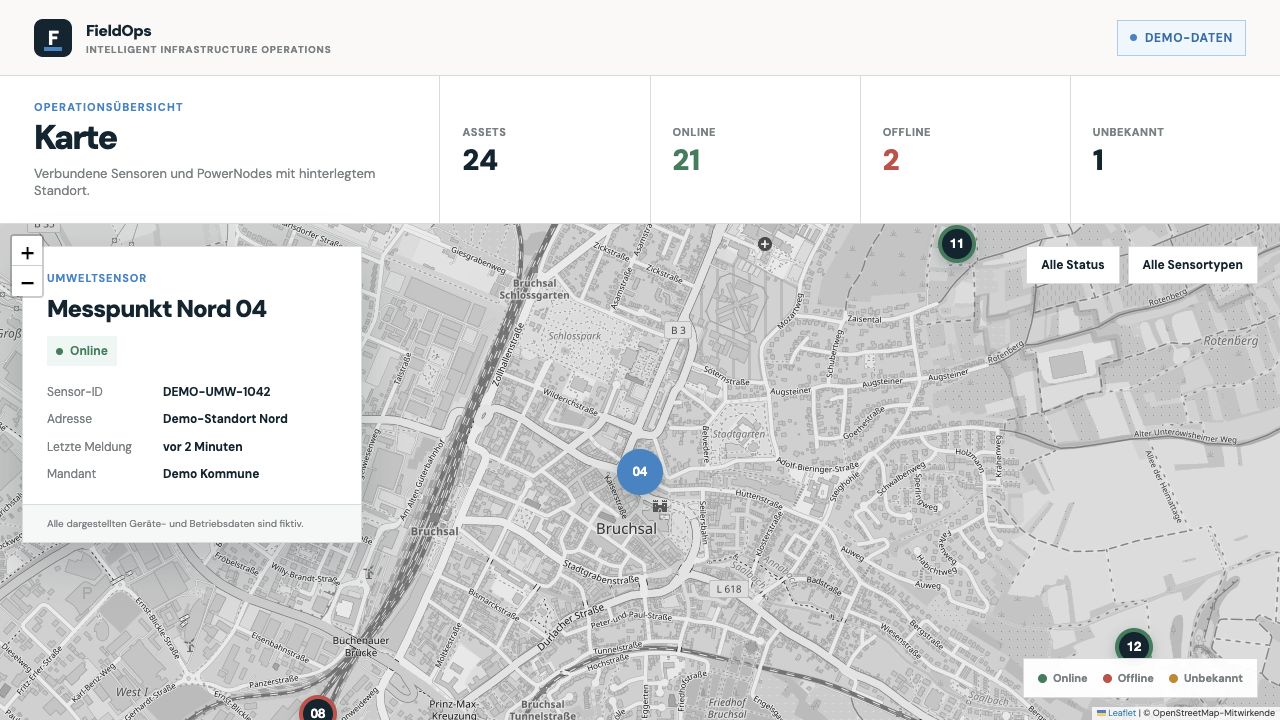Click the Karte page heading
The width and height of the screenshot is (1280, 720).
pyautogui.click(x=76, y=137)
